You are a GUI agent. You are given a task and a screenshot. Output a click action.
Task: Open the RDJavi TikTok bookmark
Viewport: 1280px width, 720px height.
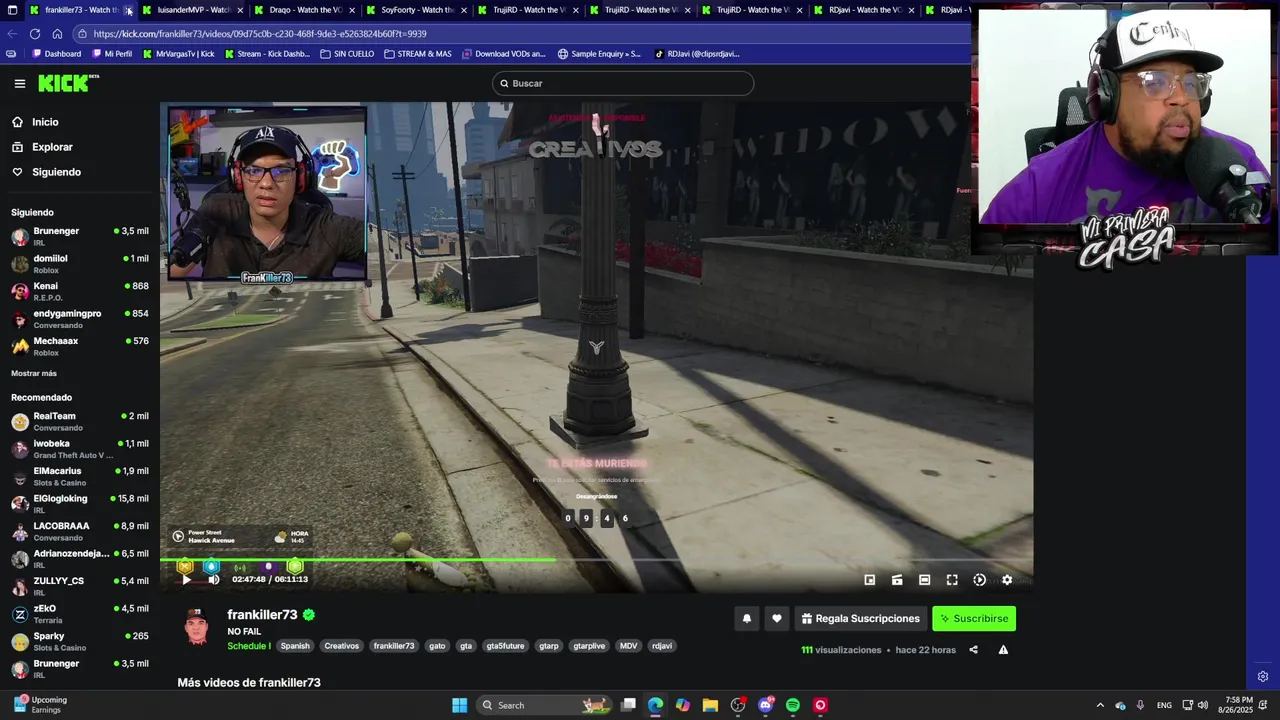[697, 54]
